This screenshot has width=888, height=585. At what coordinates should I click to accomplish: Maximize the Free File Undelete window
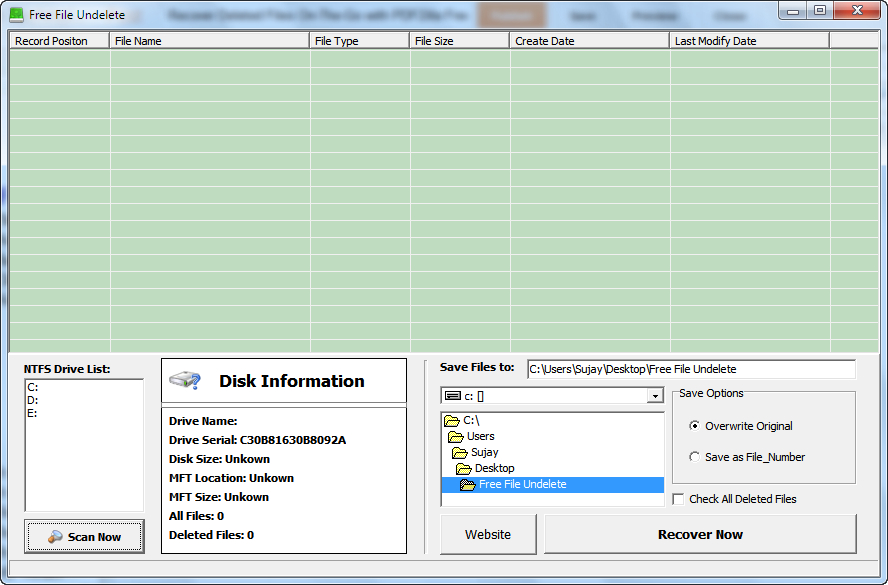pos(819,11)
